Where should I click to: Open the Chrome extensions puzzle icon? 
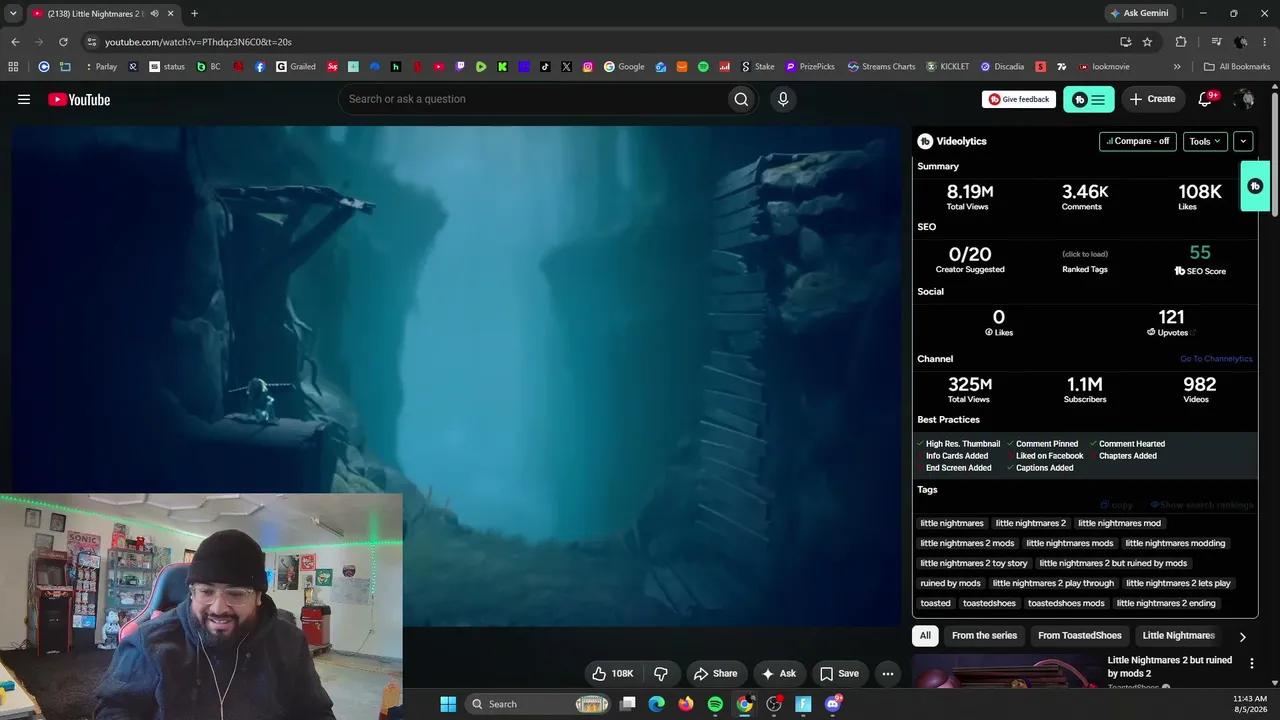click(1181, 42)
